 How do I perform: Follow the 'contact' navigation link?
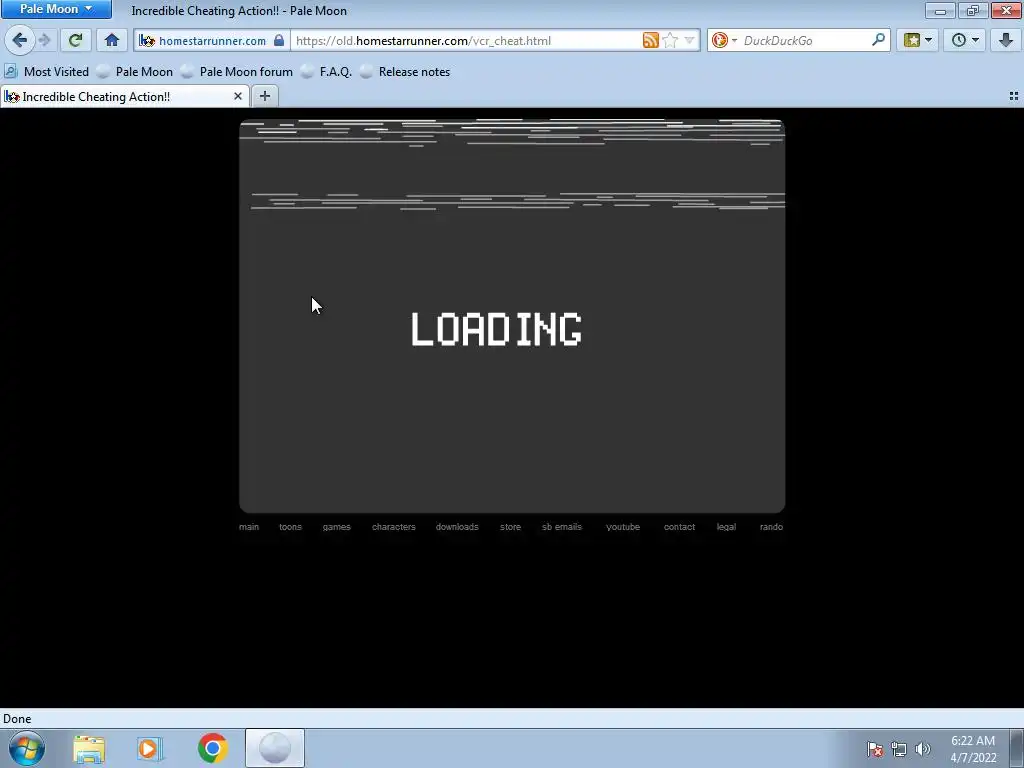coord(679,527)
